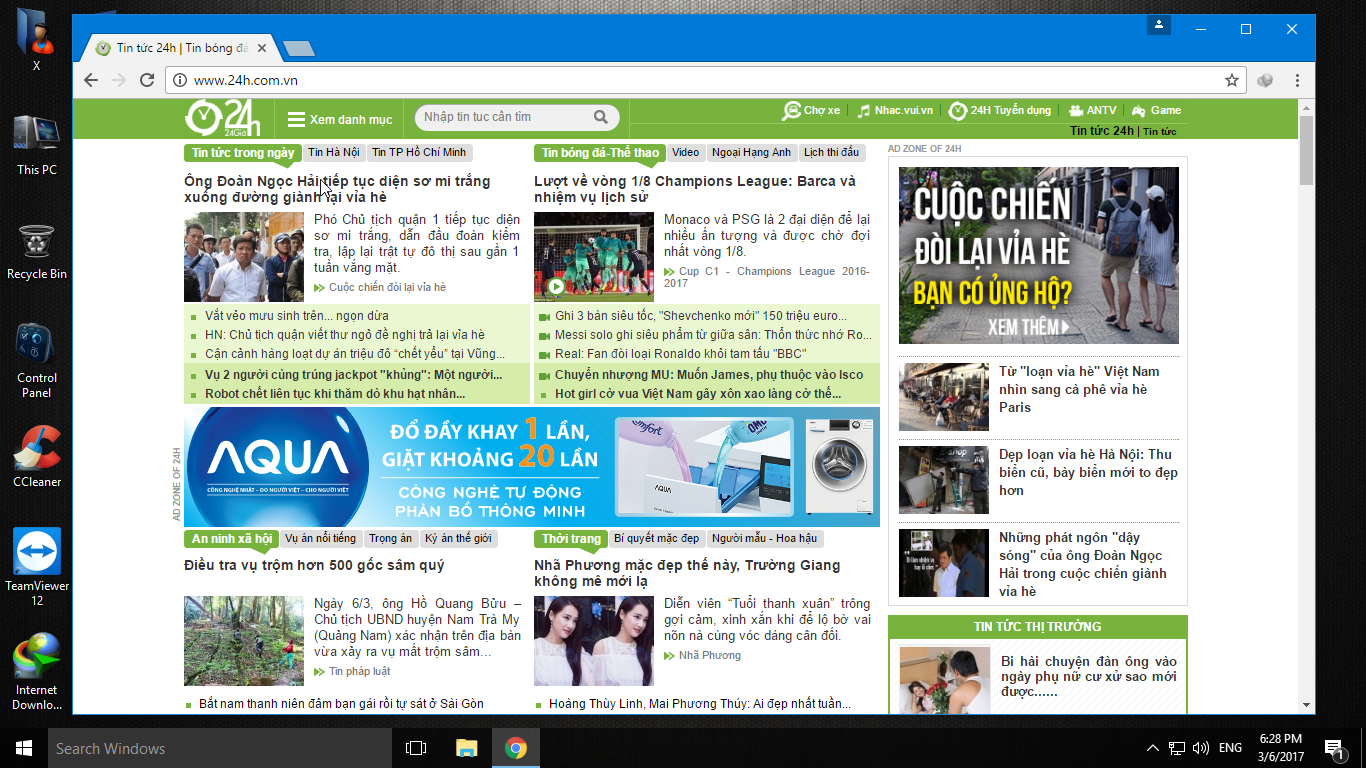Switch to the Tin Hà Nội tab
This screenshot has width=1366, height=768.
tap(334, 153)
